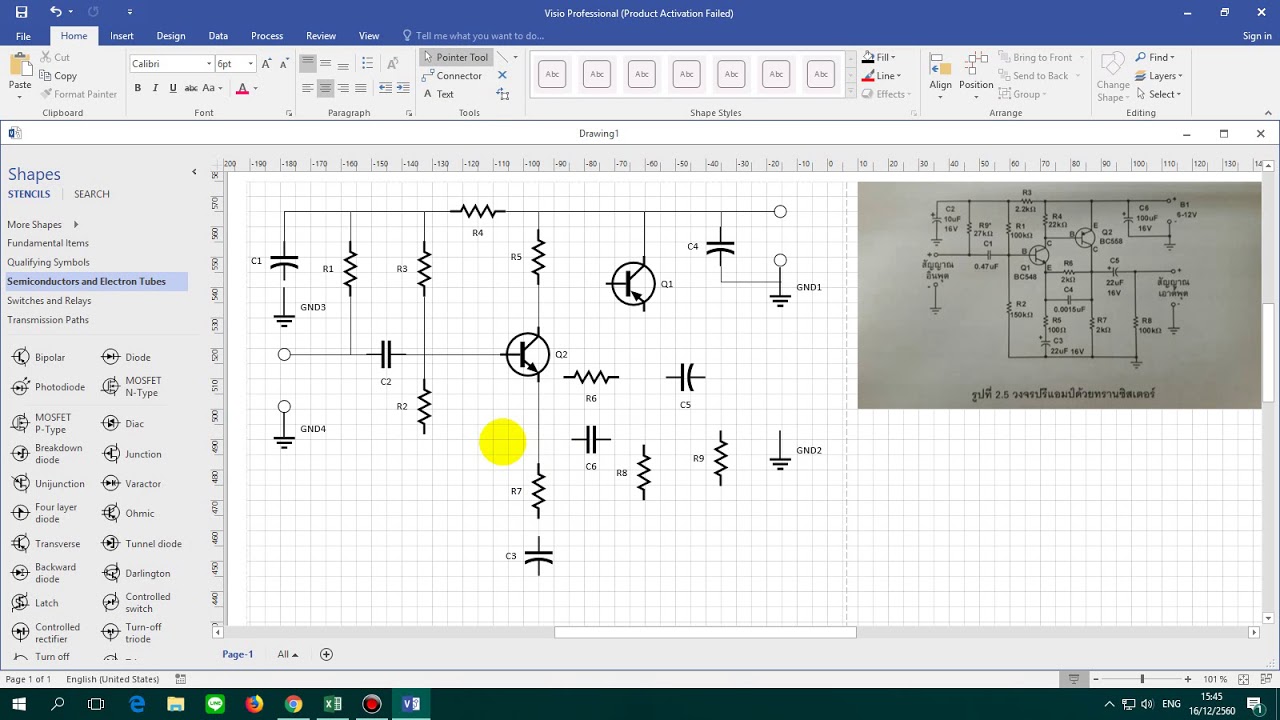Pick the Tunnel diode stencil
This screenshot has width=1280, height=720.
click(x=142, y=544)
